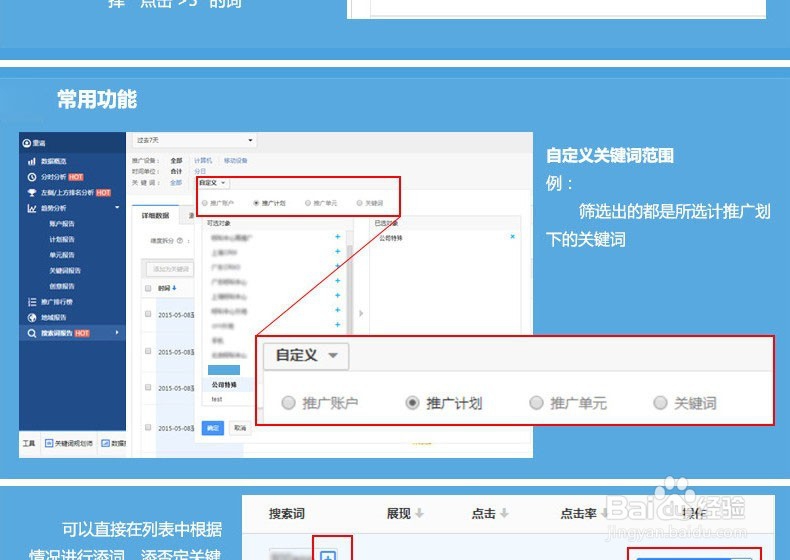Click the 添加为关键词 button

click(170, 269)
